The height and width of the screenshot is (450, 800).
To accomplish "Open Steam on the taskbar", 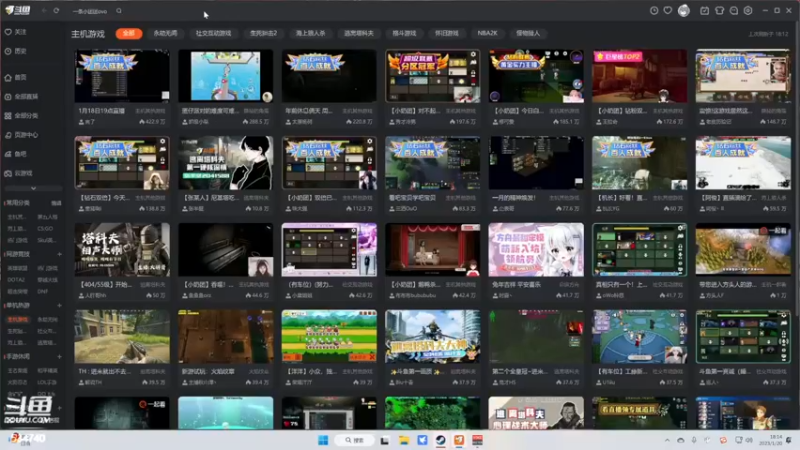I will tap(441, 440).
